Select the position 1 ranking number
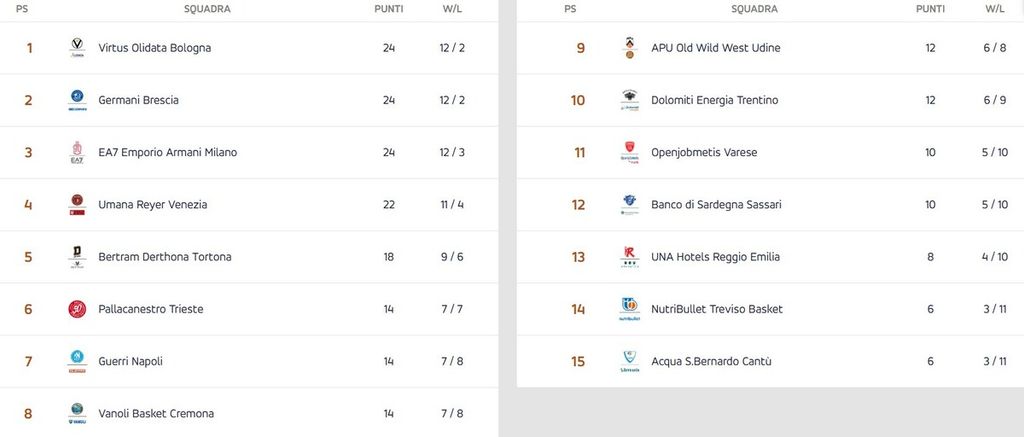1024x437 pixels. [x=29, y=48]
